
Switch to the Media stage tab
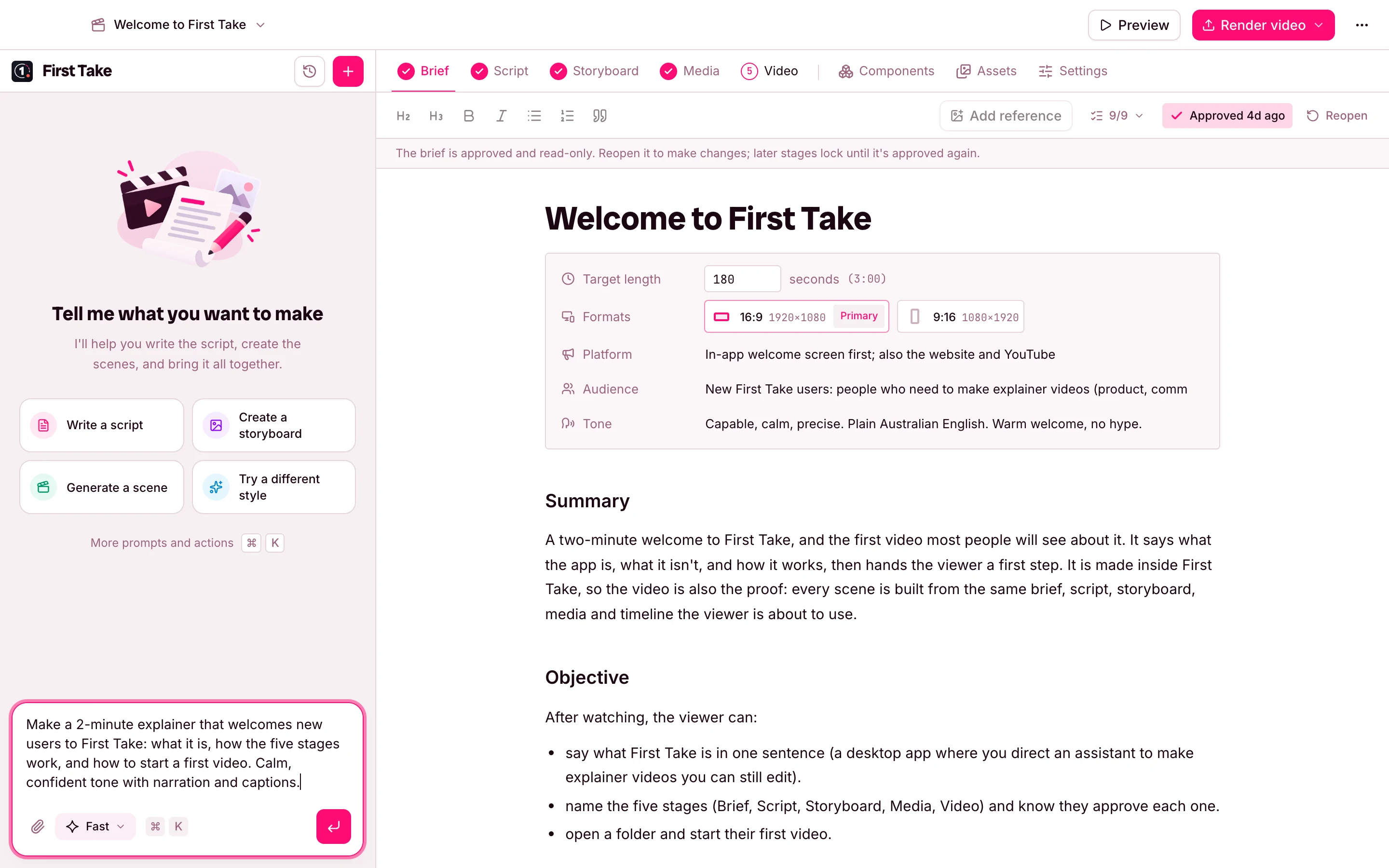pyautogui.click(x=689, y=71)
